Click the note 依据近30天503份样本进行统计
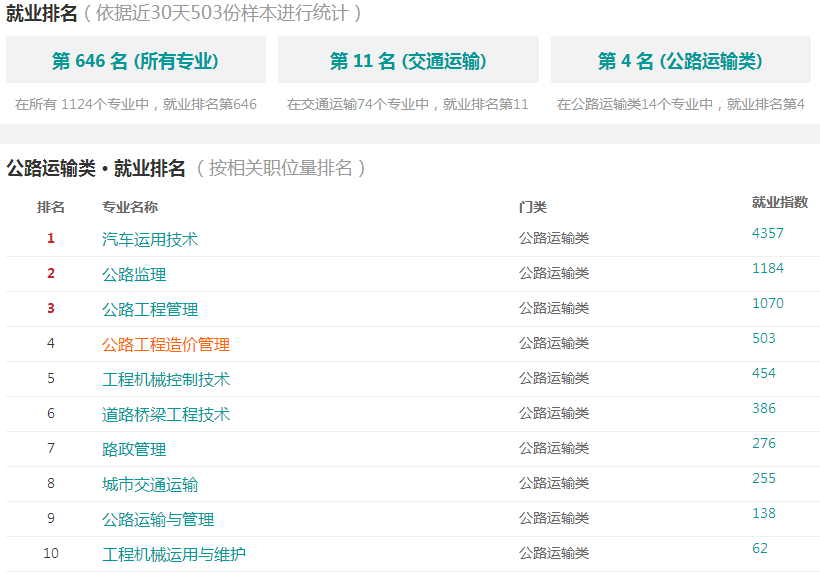The height and width of the screenshot is (575, 820). [x=222, y=13]
